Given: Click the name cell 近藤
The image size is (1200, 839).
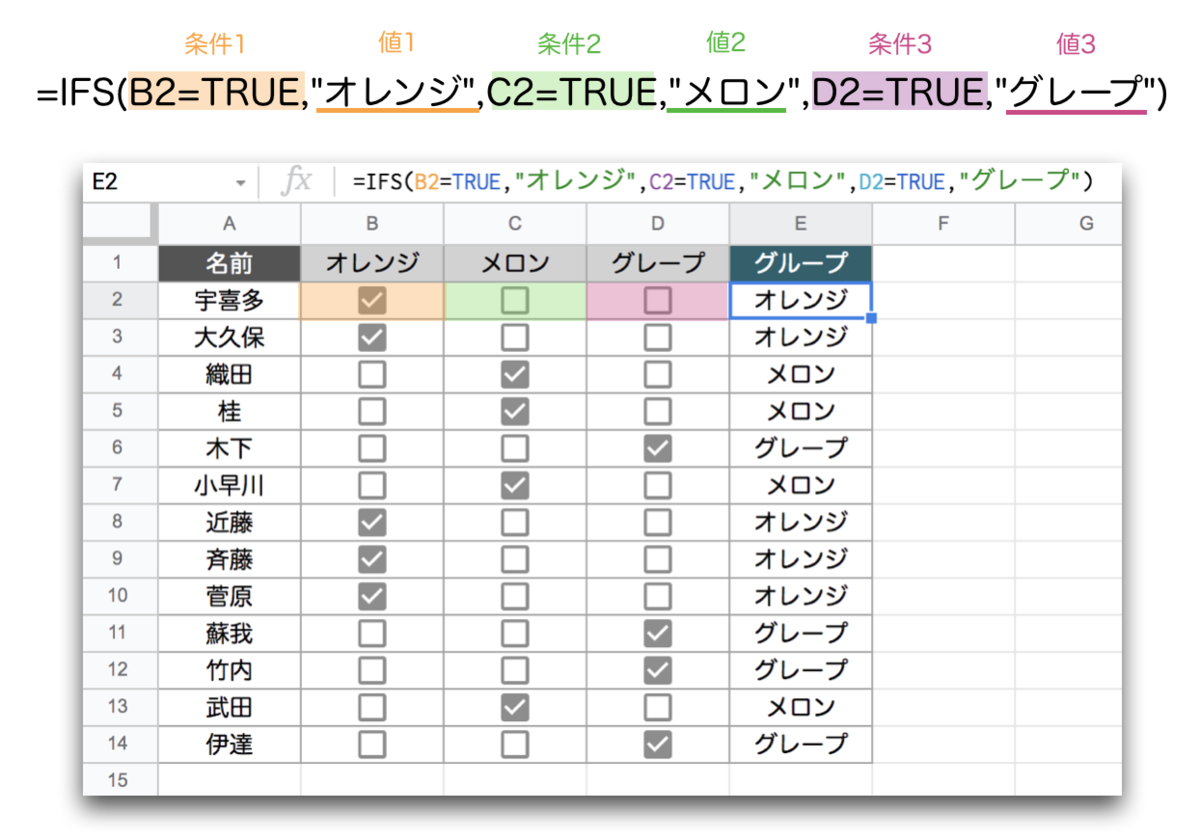Looking at the screenshot, I should coord(229,522).
